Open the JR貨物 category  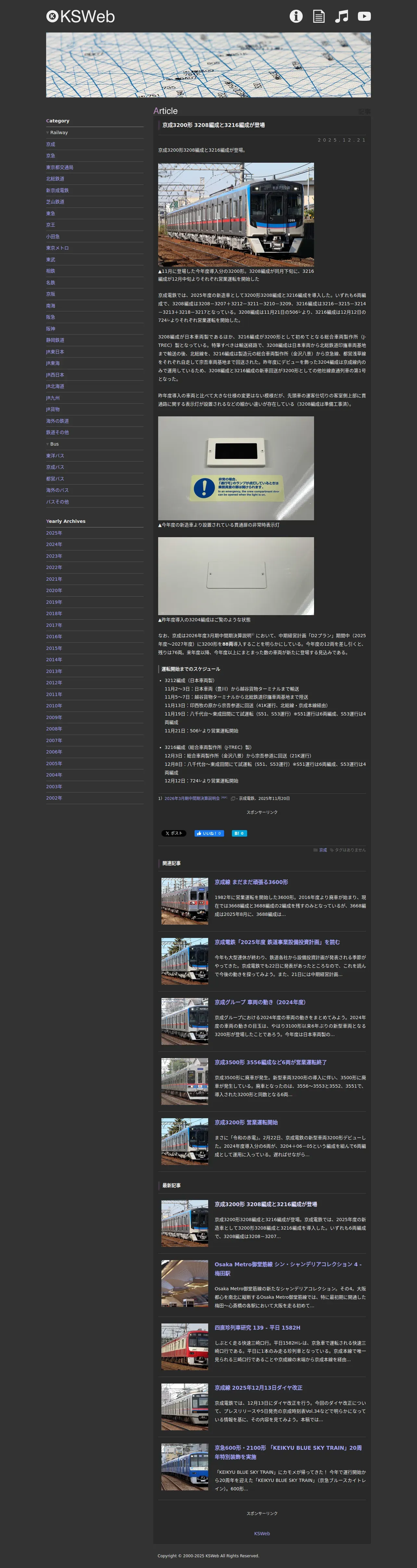(x=53, y=410)
